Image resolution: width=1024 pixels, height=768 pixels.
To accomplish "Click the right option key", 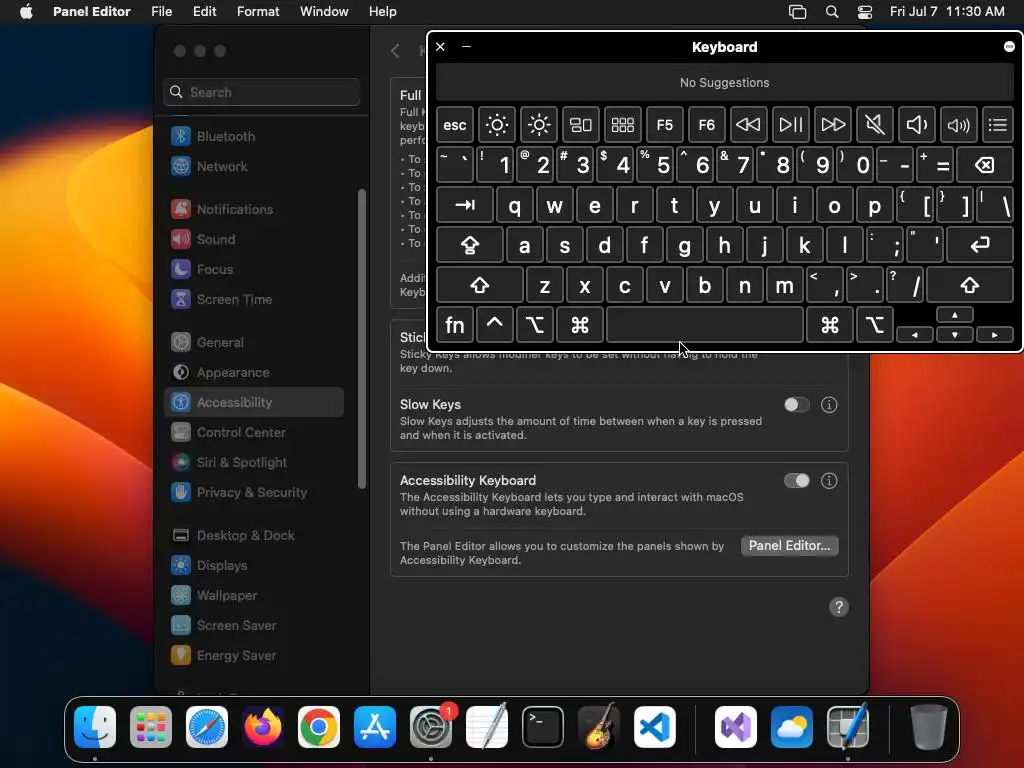I will (x=874, y=325).
